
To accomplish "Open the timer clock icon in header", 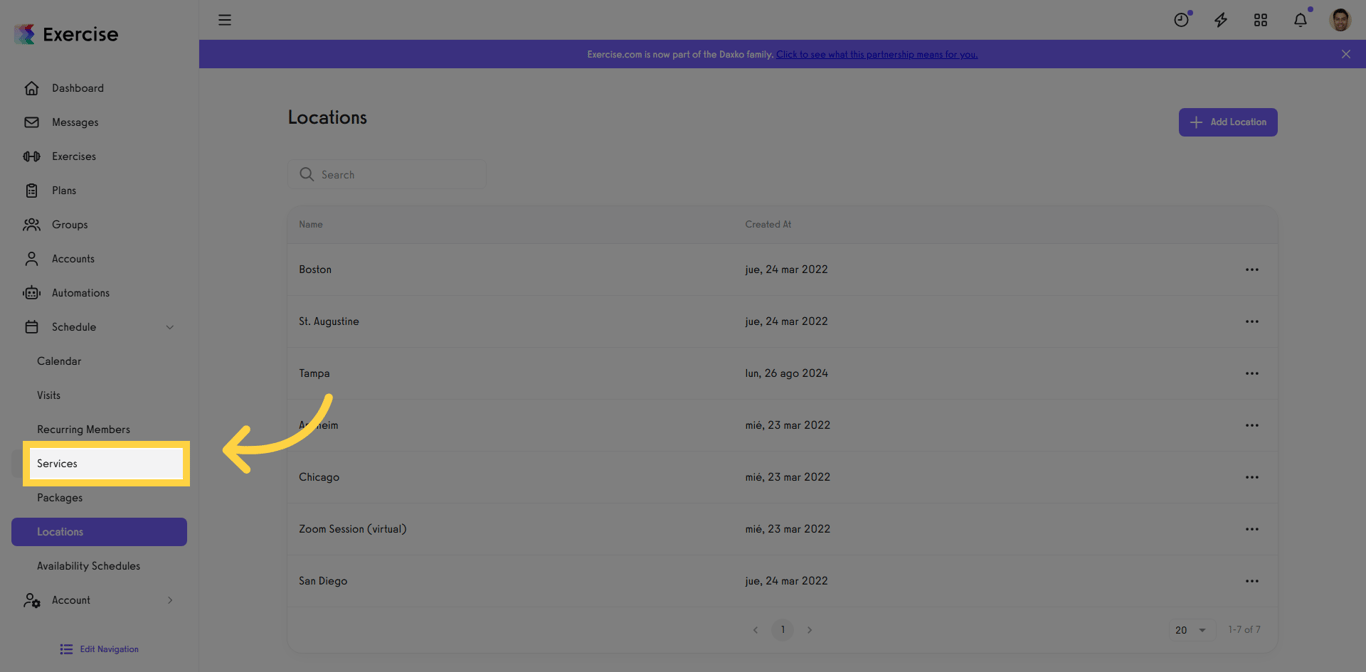I will [x=1182, y=20].
